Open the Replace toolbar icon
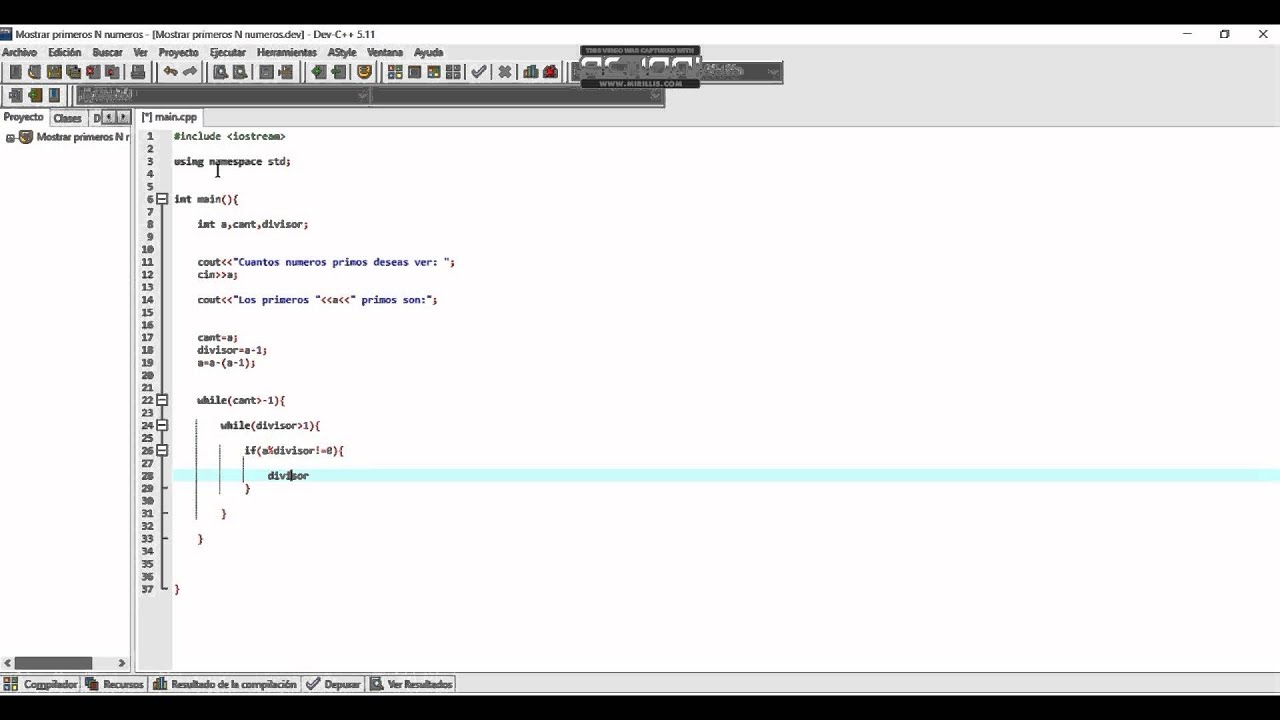 click(x=240, y=72)
